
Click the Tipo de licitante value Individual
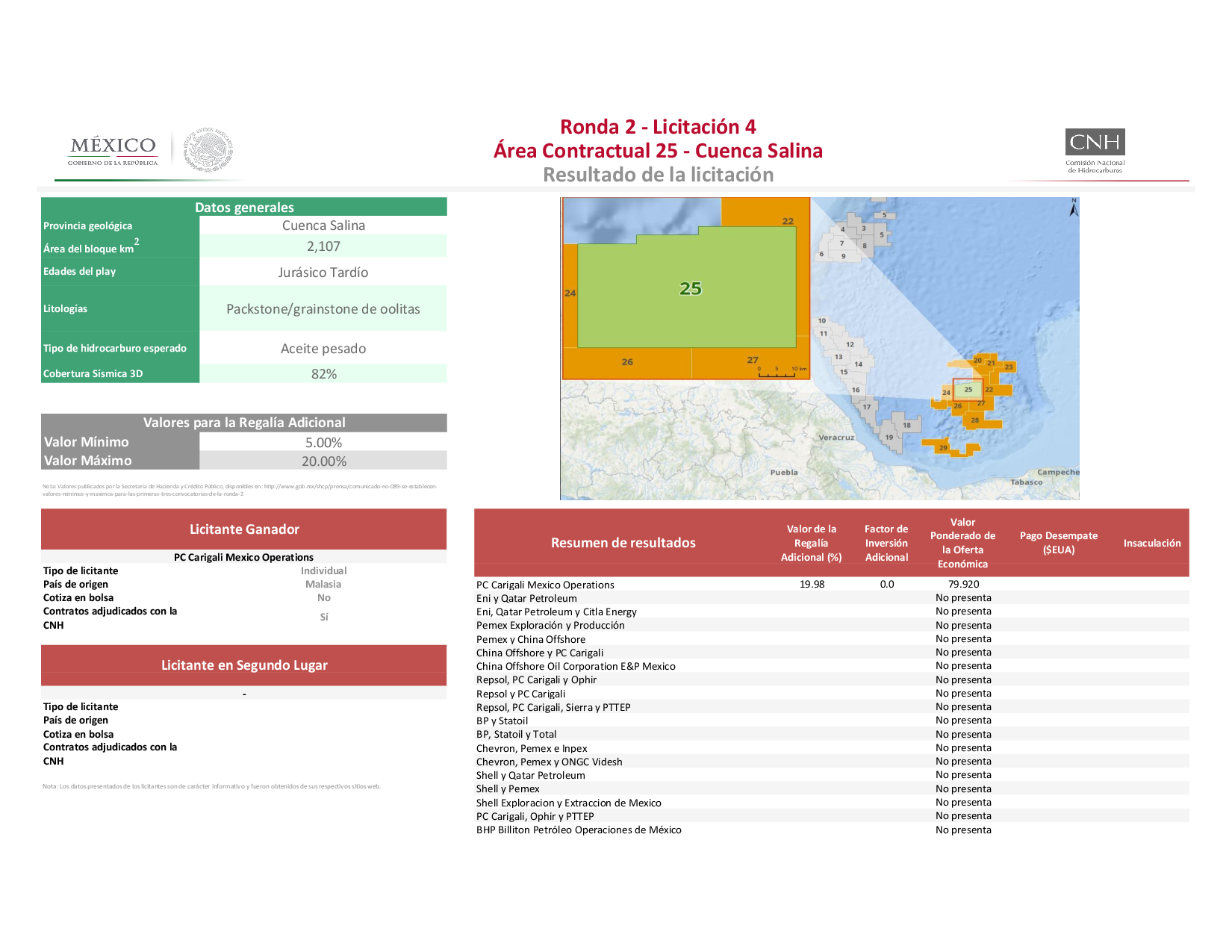pyautogui.click(x=323, y=570)
